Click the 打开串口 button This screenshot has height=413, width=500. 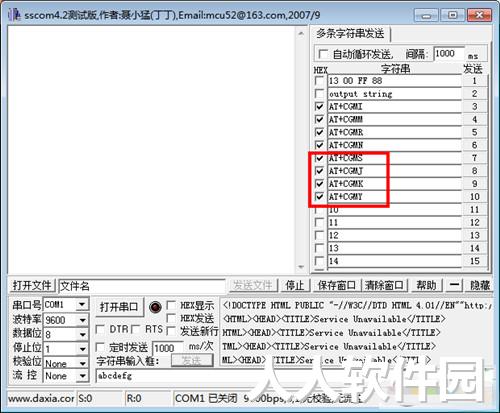click(x=119, y=307)
